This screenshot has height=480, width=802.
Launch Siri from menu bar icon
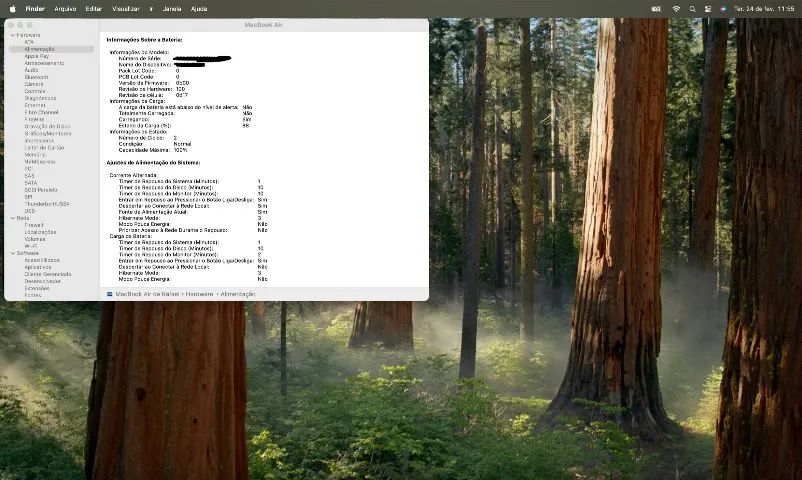[723, 9]
